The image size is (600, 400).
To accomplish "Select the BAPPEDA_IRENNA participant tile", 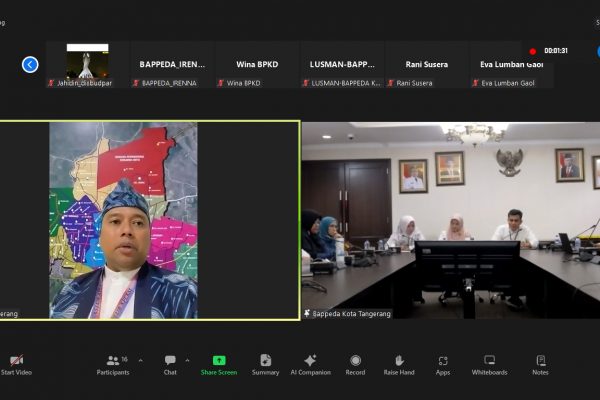I will tap(172, 65).
